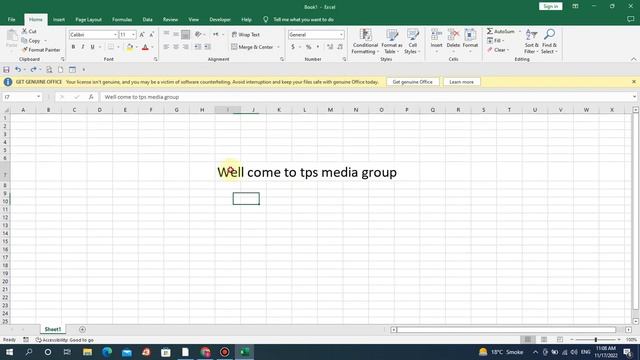Open Microsoft Edge from taskbar
Viewport: 640px width, 360px height.
107,352
